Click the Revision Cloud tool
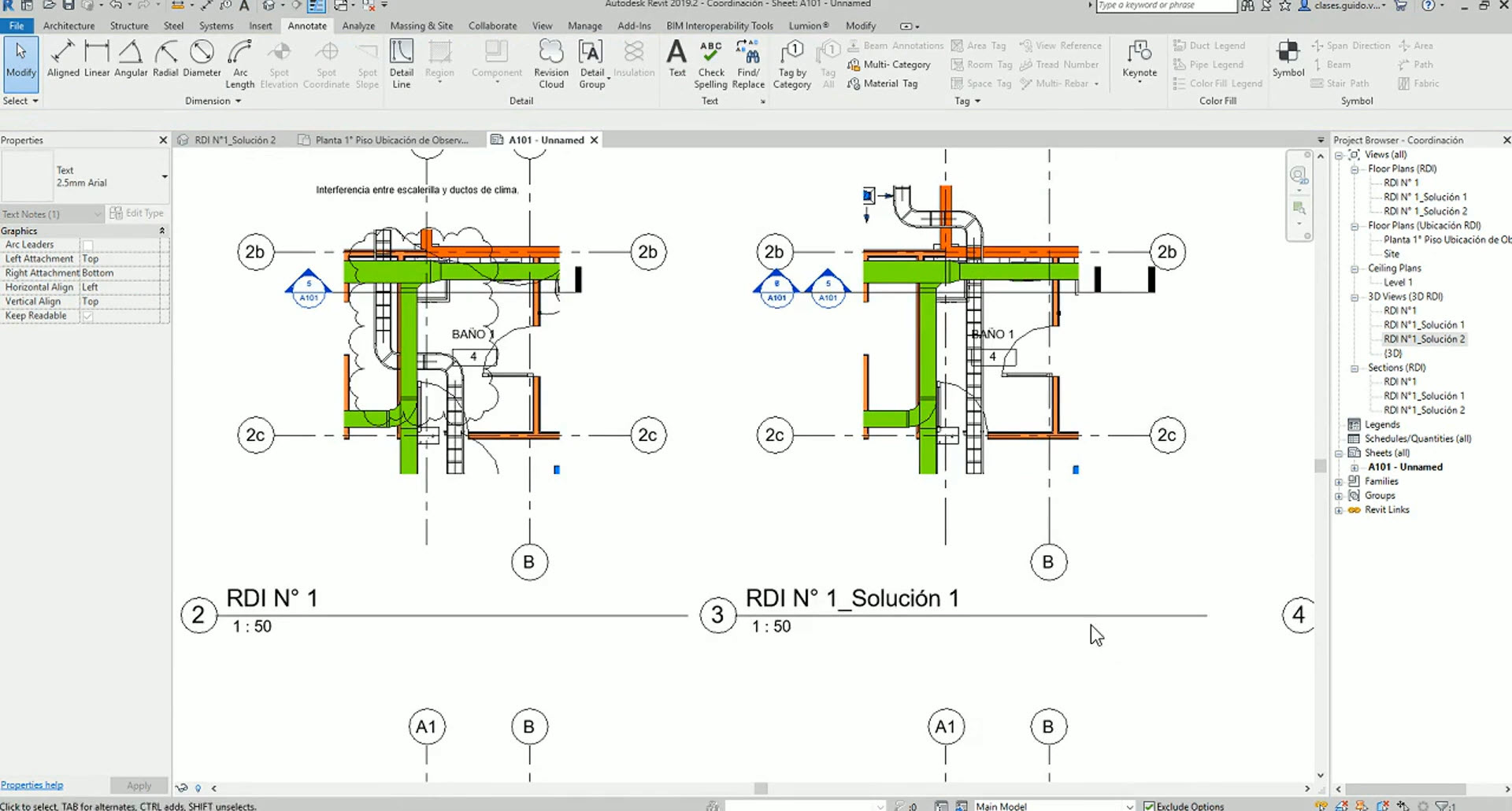1512x811 pixels. (x=551, y=63)
